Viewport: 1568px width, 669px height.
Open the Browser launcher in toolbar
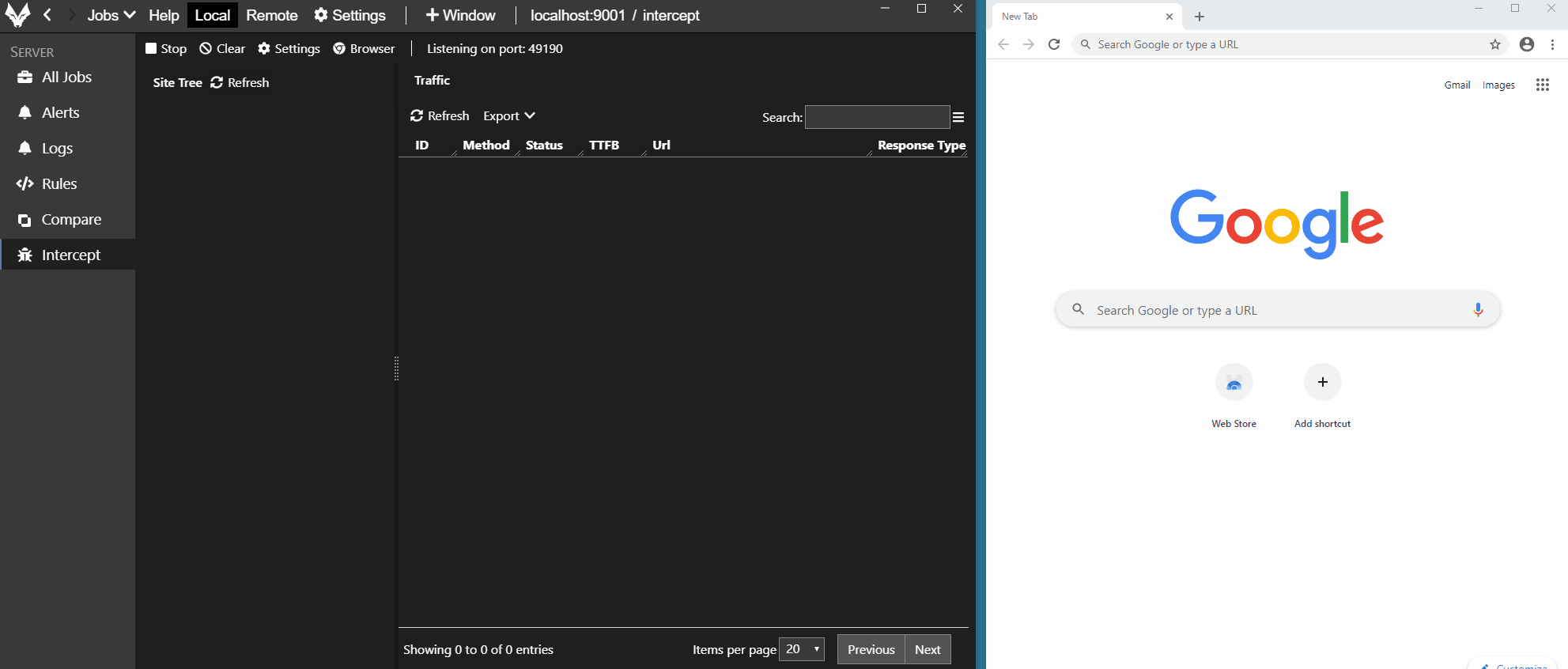pos(364,49)
